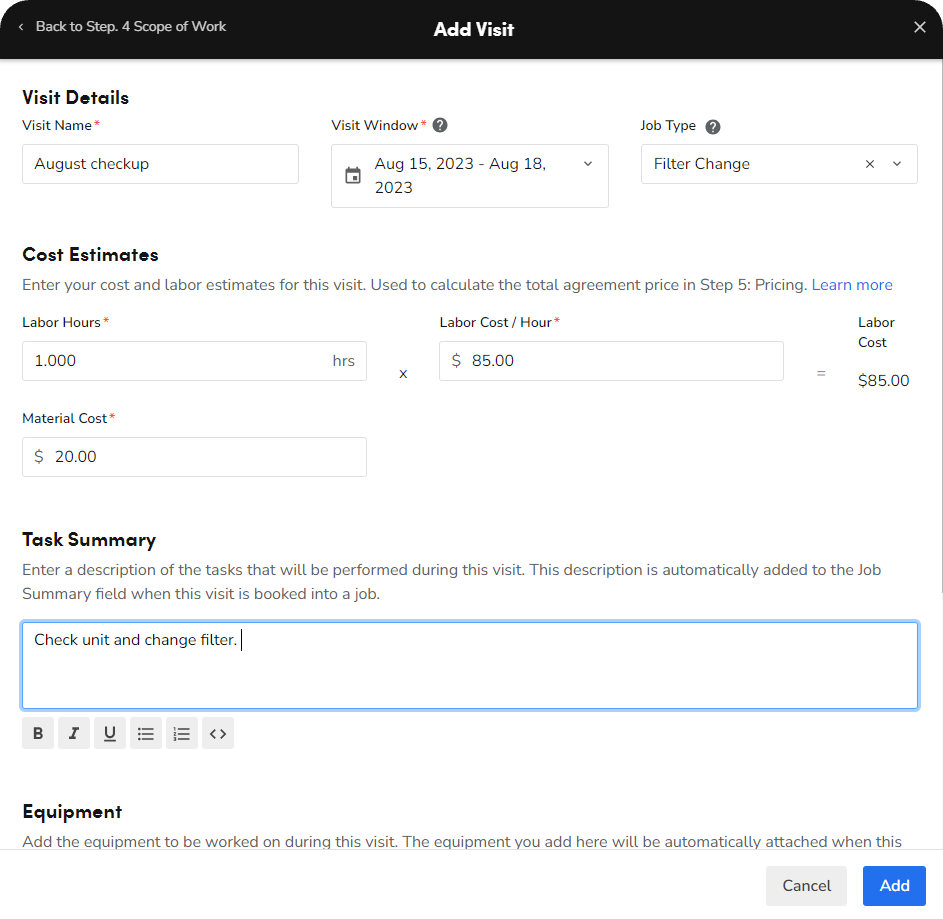Apply italic formatting to the task description
The width and height of the screenshot is (943, 919).
point(73,733)
